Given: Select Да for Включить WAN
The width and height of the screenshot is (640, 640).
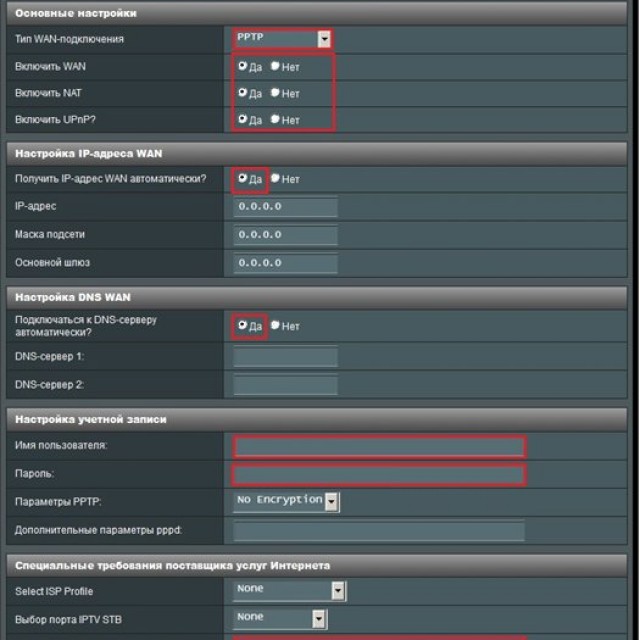Looking at the screenshot, I should (x=242, y=66).
